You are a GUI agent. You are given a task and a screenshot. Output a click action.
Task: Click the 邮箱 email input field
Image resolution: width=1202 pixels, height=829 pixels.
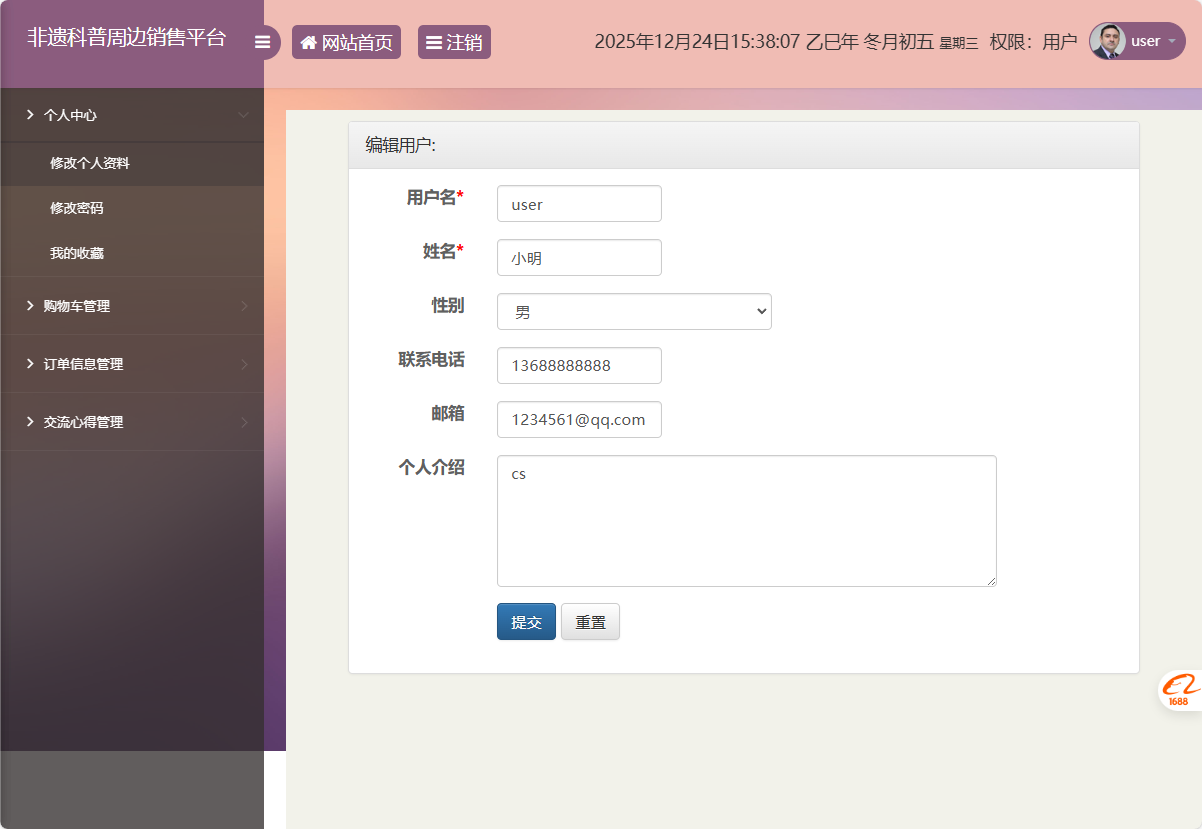pyautogui.click(x=579, y=419)
